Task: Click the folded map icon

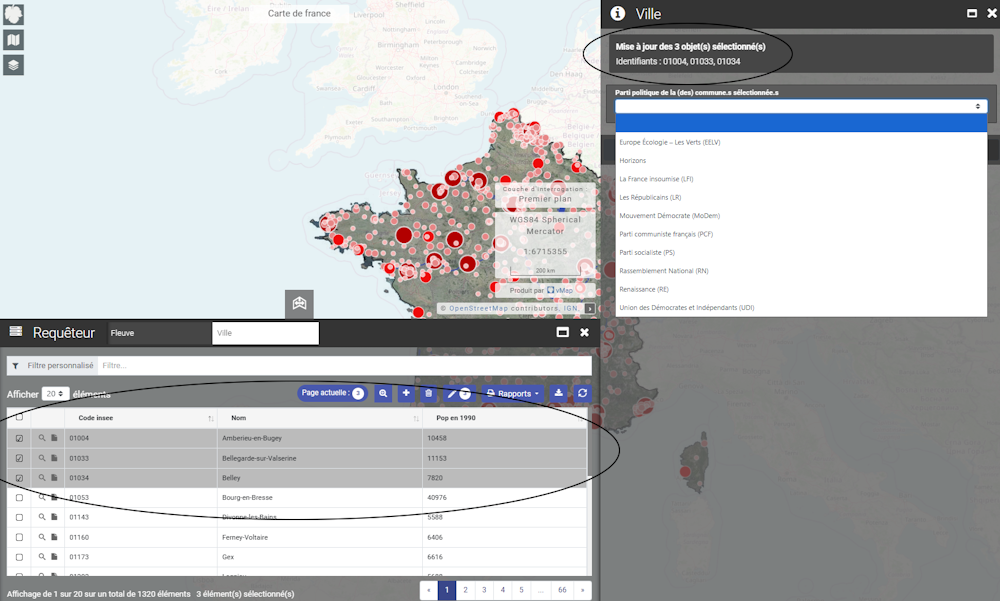Action: [14, 40]
